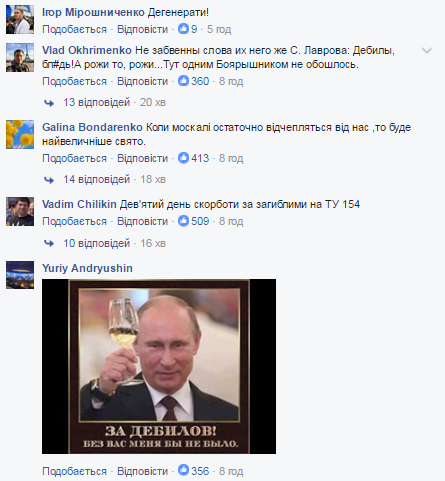445x481 pixels.
Task: Like Ігор Мірошниченко's comment via Подобається
Action: coord(74,29)
